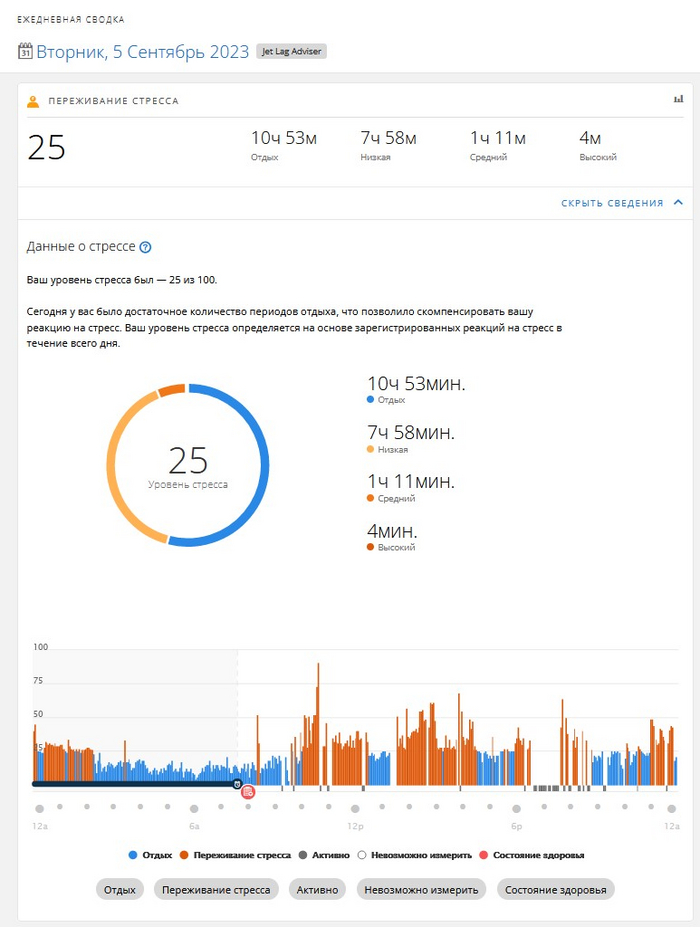Click the red health status marker on timeline

pyautogui.click(x=249, y=792)
